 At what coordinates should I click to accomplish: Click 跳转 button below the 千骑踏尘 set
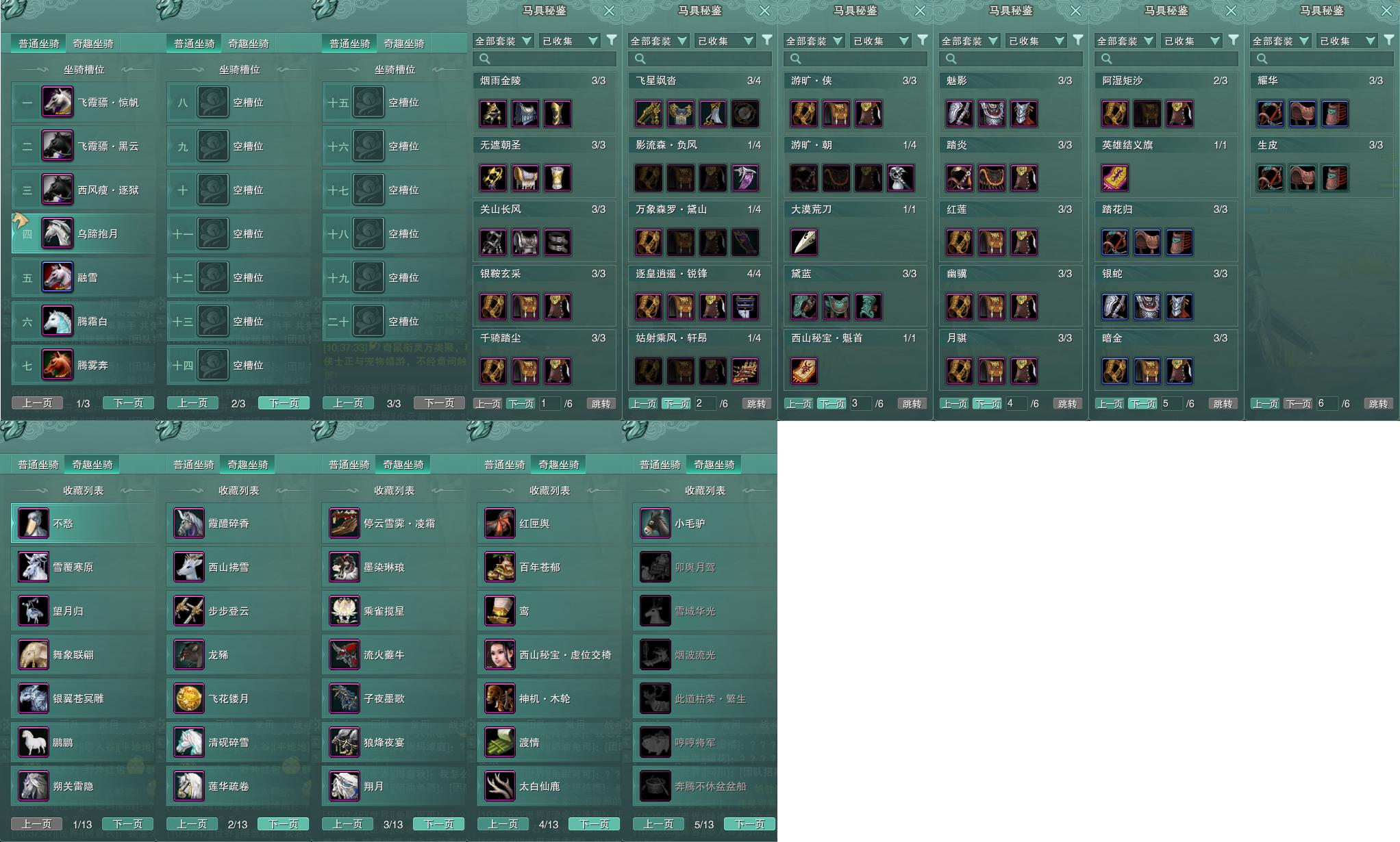601,404
